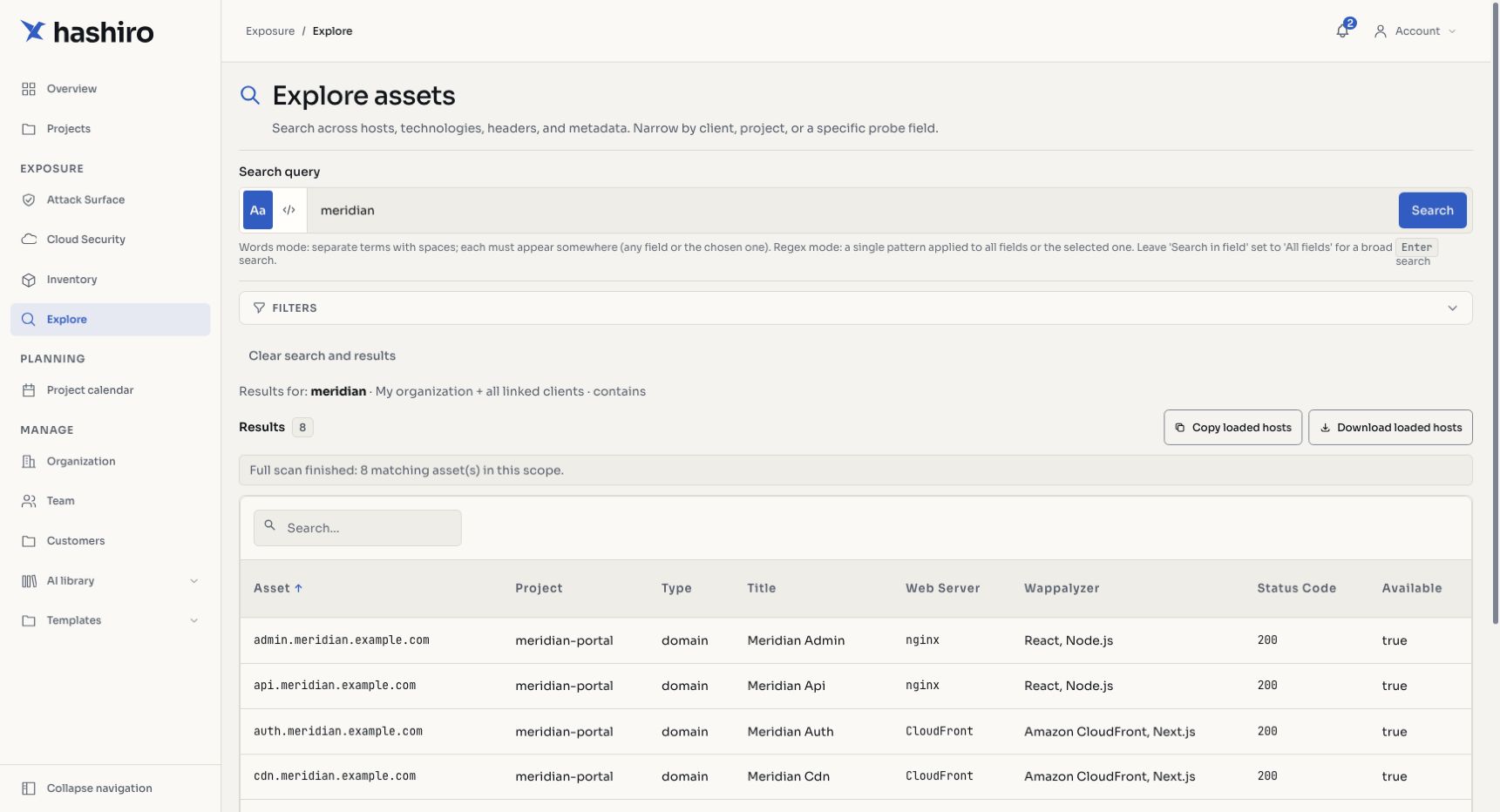Switch to Regex mode toggle
1500x812 pixels.
[289, 210]
